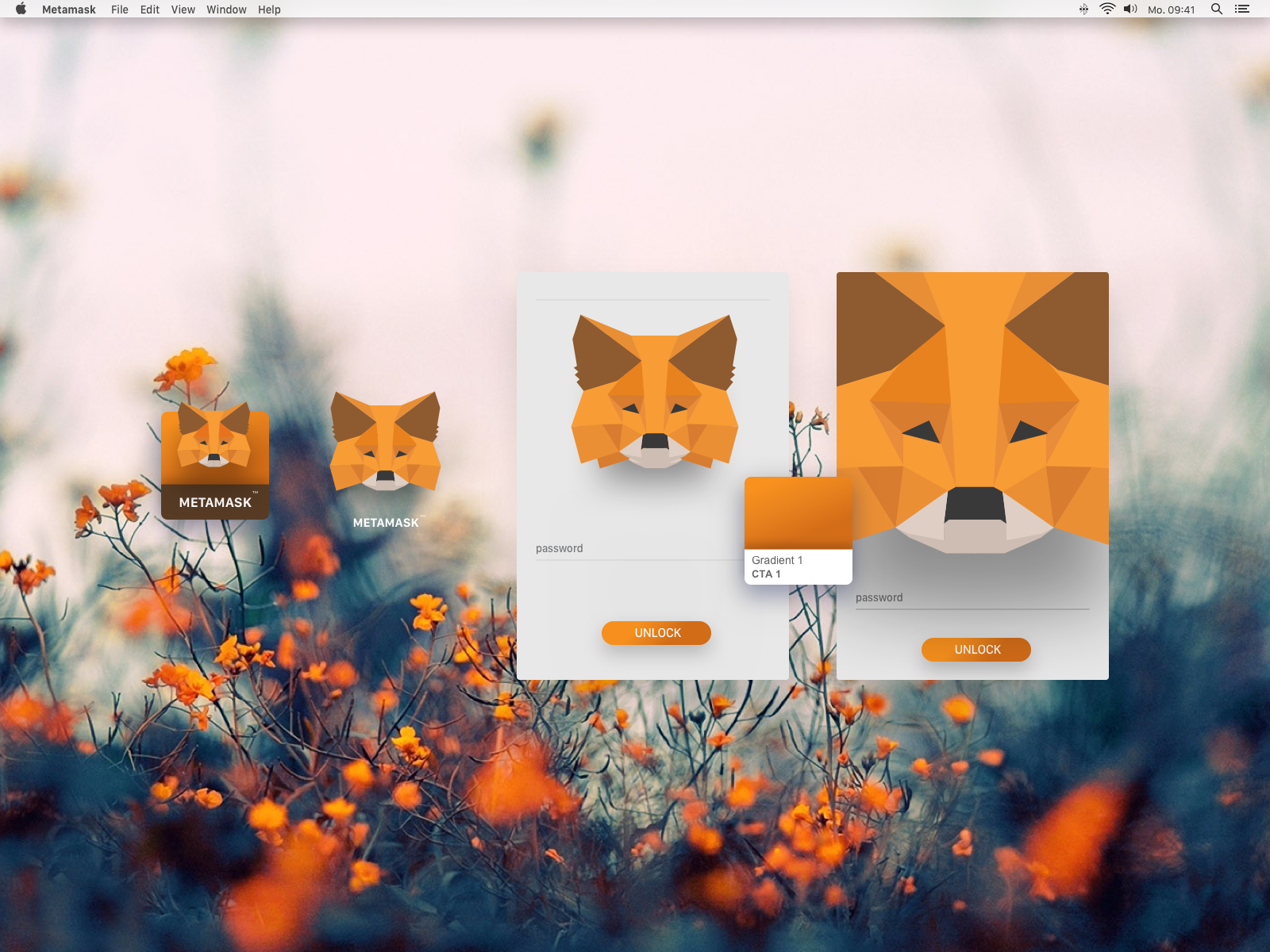Open the Apple menu

[21, 10]
